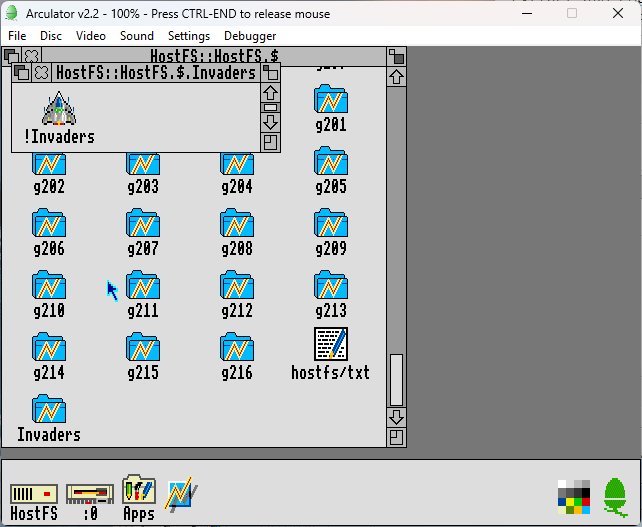Toggle size of the HostFS.$ window
642x527 pixels.
pyautogui.click(x=396, y=57)
